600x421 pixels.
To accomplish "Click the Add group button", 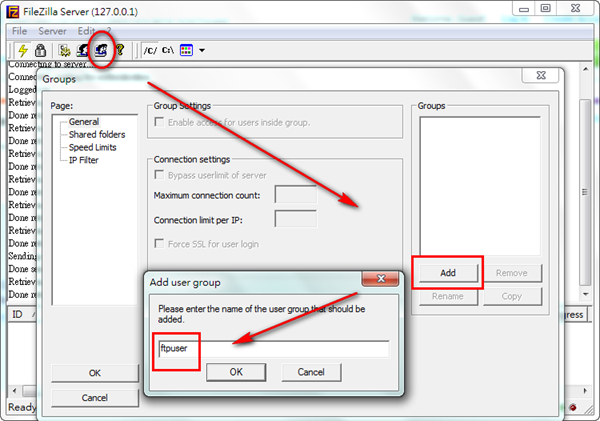I will point(448,273).
